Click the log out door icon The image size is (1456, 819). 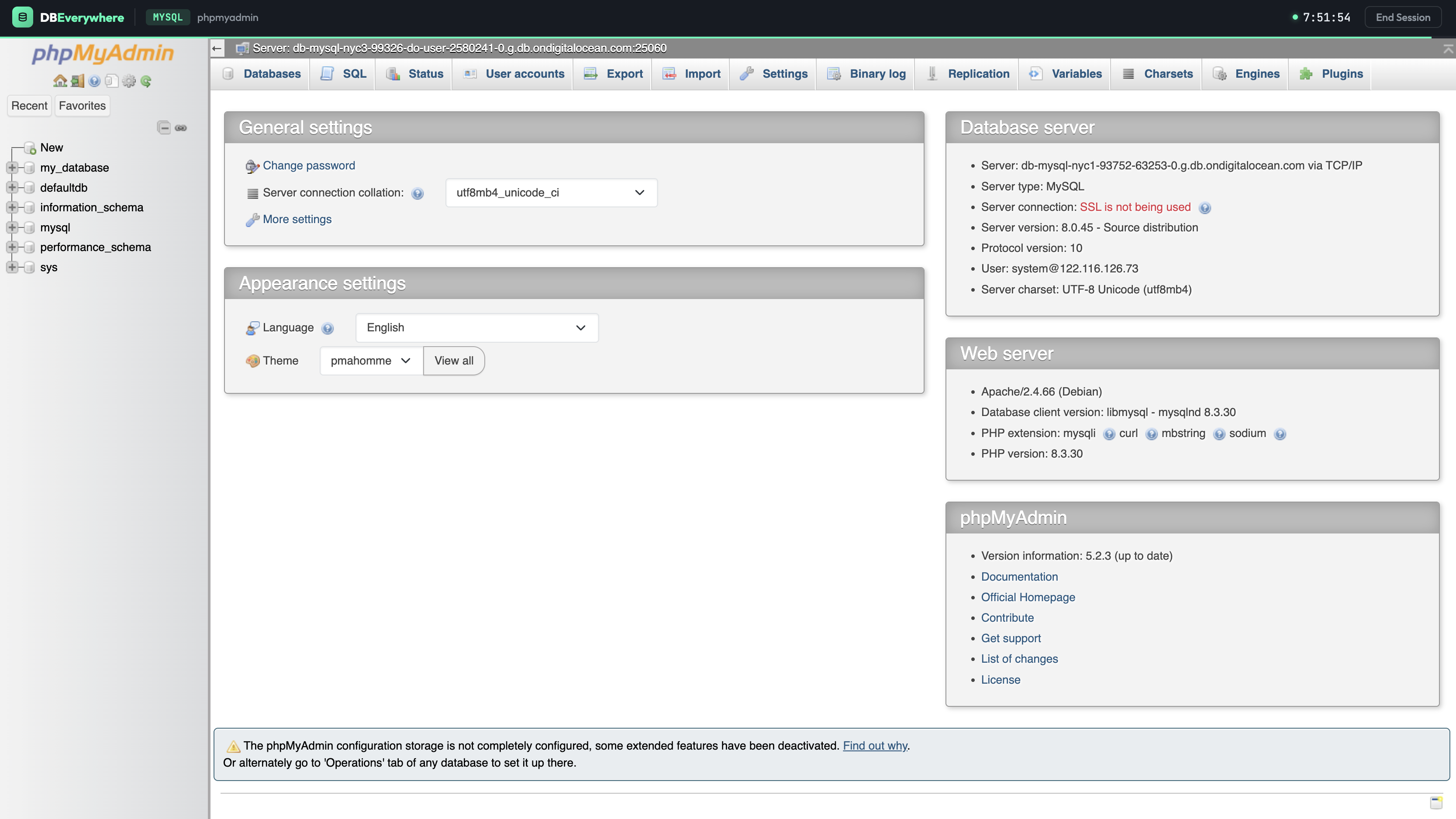tap(77, 80)
